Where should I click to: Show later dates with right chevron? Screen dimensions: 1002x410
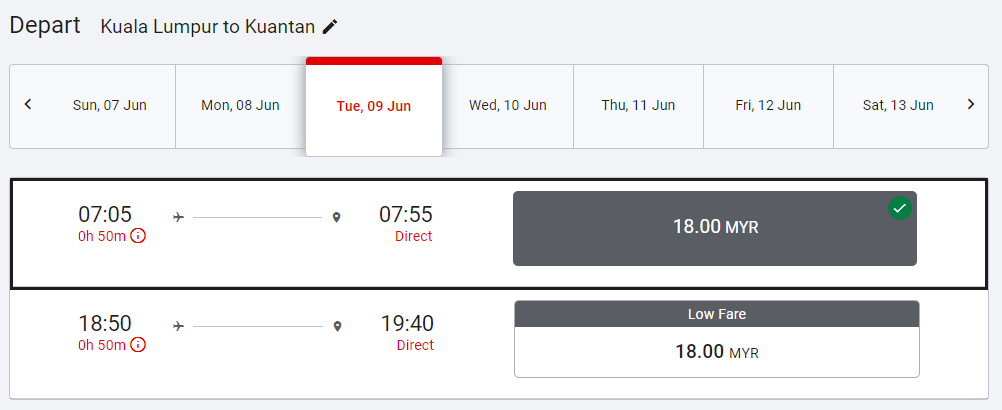(x=970, y=105)
